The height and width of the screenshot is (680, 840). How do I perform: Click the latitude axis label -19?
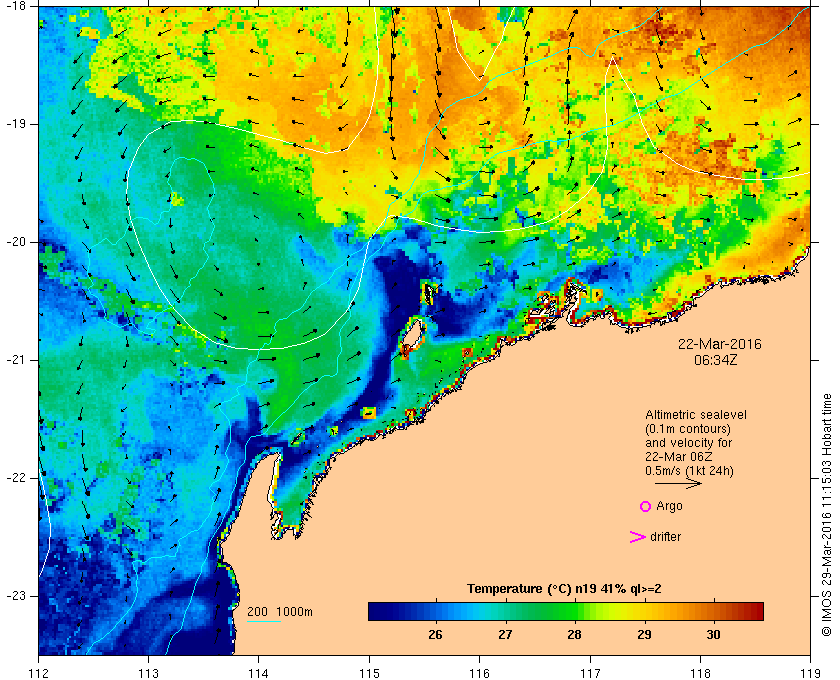click(x=16, y=124)
